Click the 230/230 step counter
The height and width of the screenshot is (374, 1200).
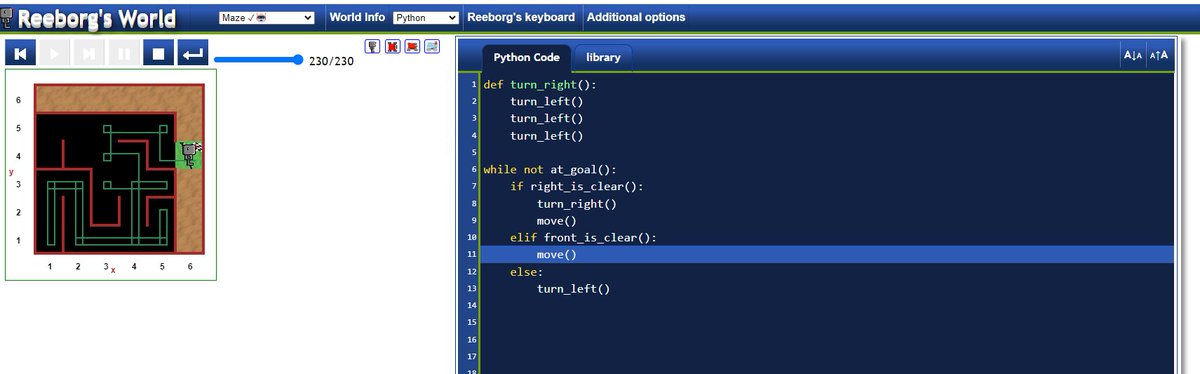(x=332, y=61)
